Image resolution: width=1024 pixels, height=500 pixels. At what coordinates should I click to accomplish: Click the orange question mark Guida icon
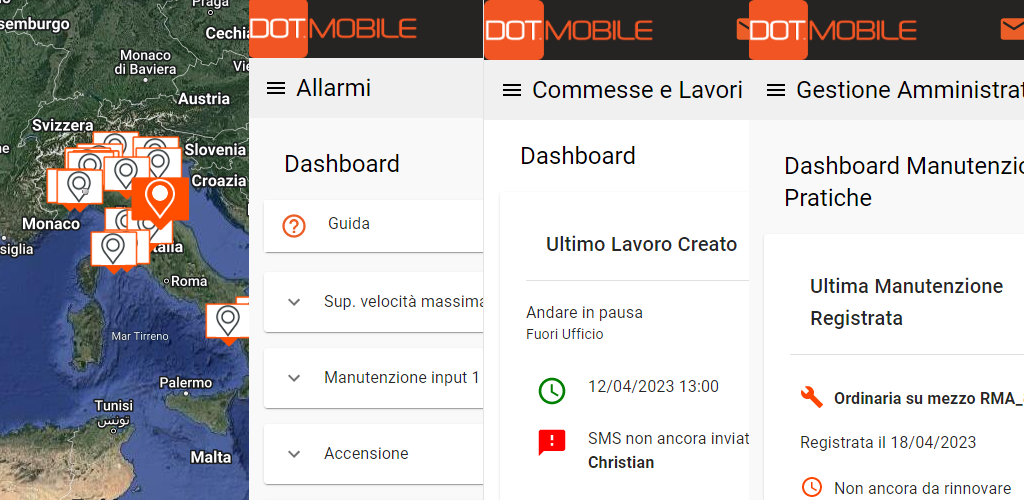[294, 226]
